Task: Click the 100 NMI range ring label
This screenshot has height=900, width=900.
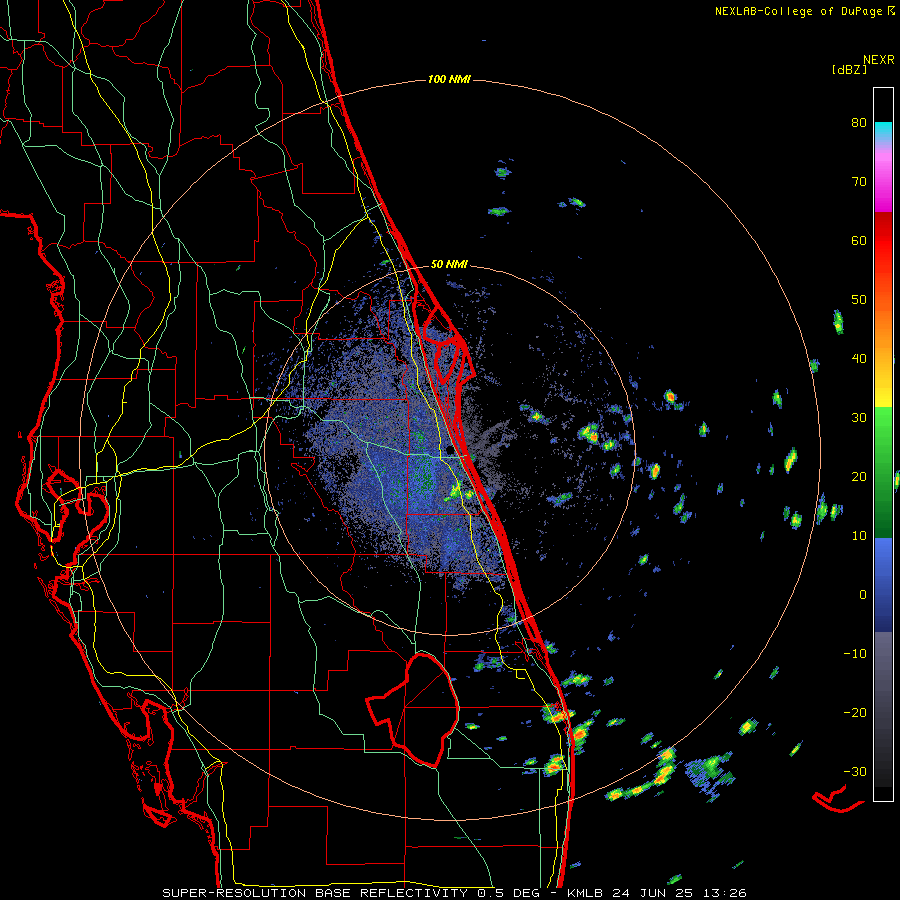Action: click(449, 79)
